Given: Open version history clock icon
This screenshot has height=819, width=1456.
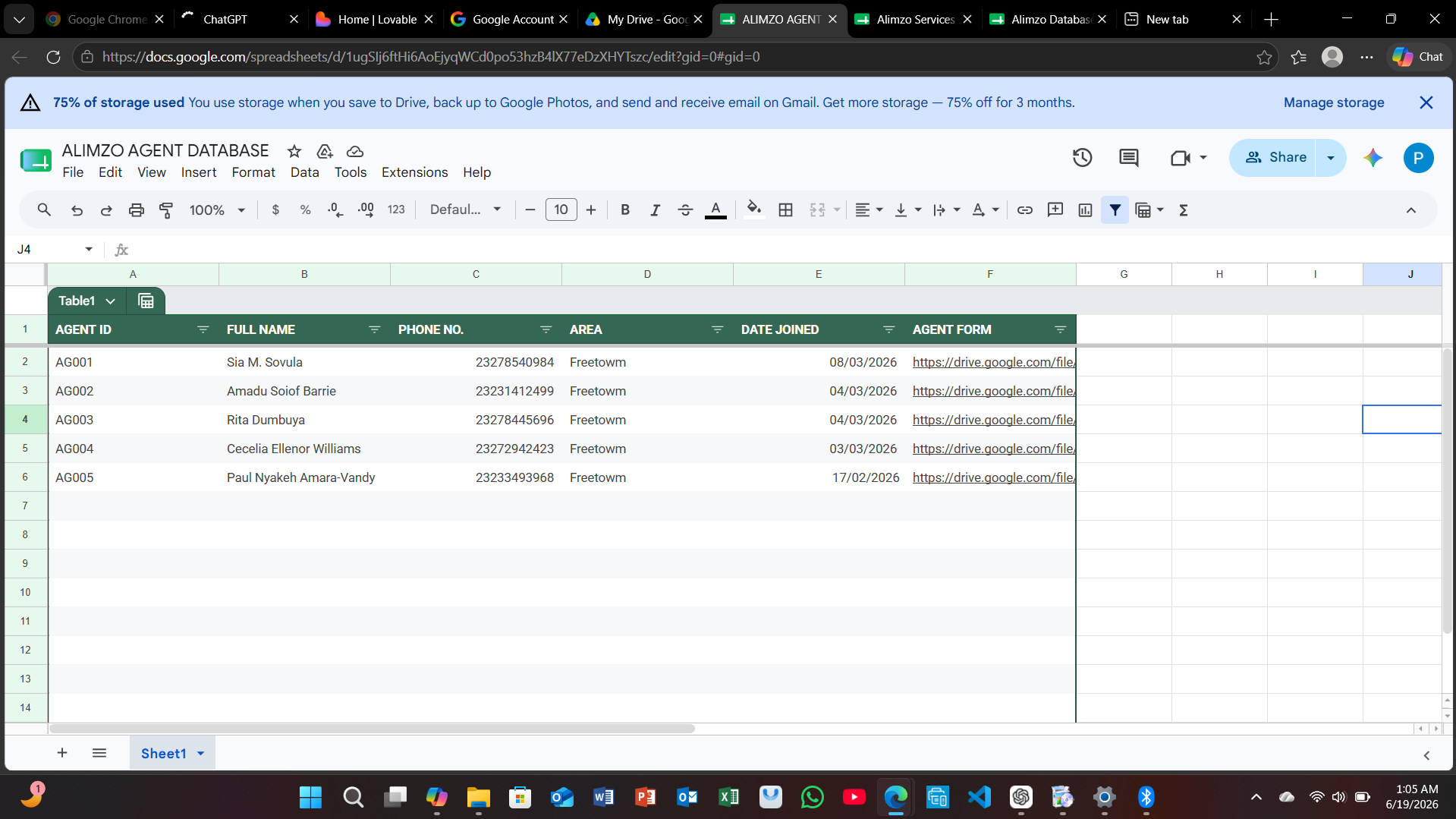Looking at the screenshot, I should pos(1083,158).
